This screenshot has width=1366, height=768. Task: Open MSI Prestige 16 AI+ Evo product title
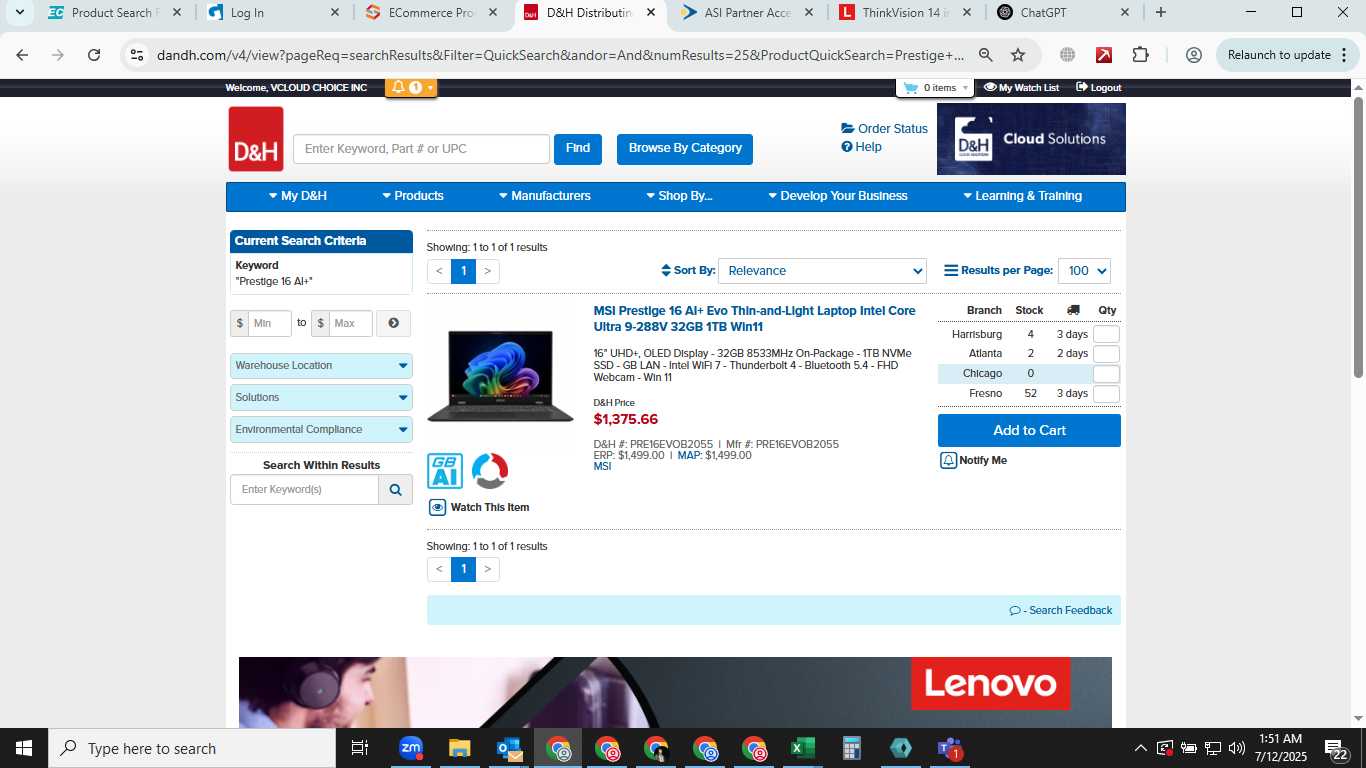click(x=755, y=319)
